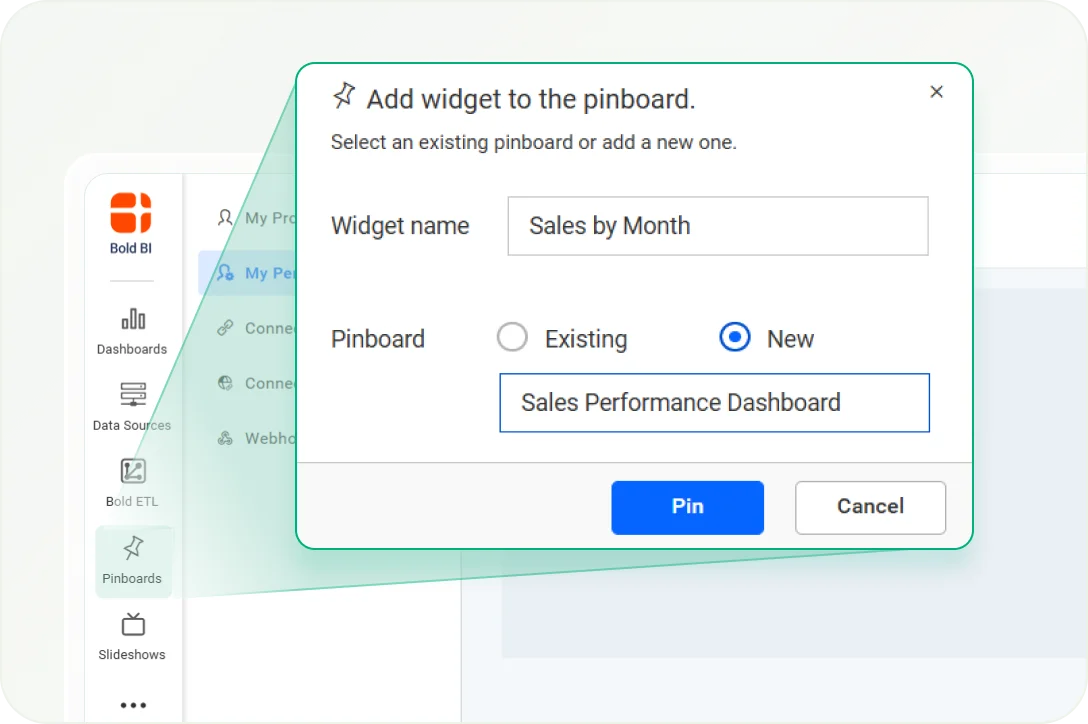Click the Cancel button

pos(870,507)
